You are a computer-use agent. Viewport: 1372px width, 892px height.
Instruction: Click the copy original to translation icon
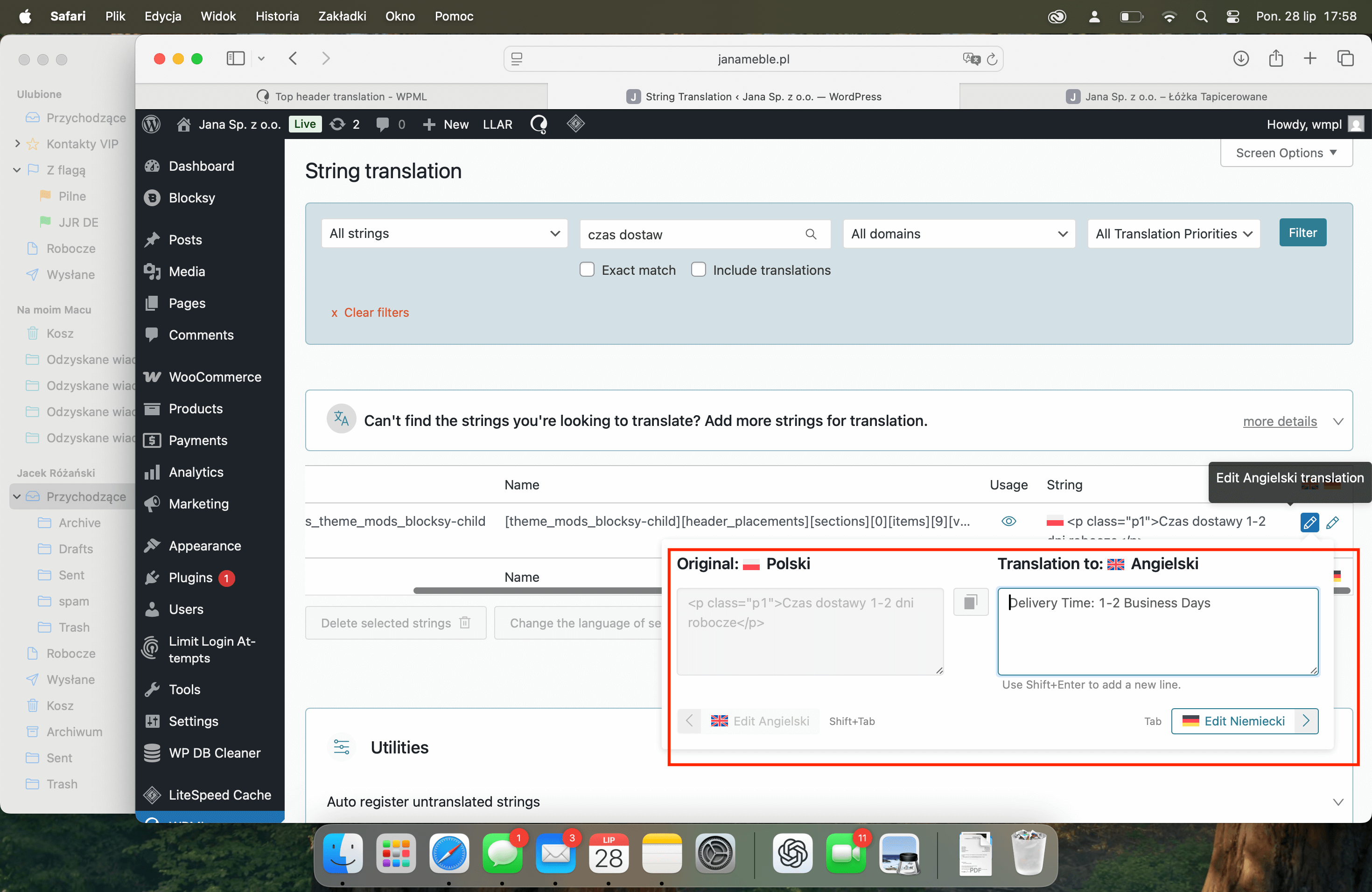[x=970, y=602]
